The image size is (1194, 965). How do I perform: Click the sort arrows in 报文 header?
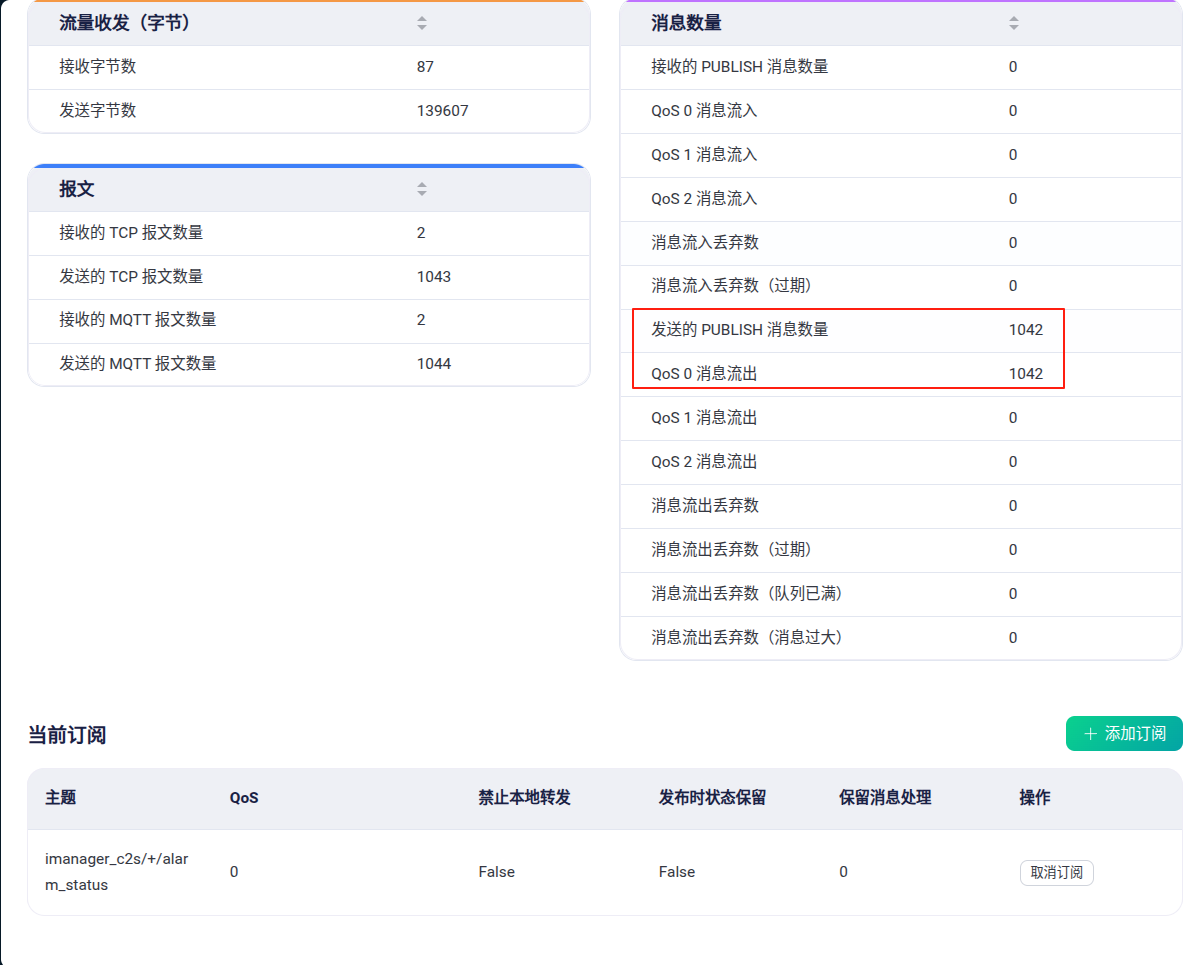click(421, 189)
